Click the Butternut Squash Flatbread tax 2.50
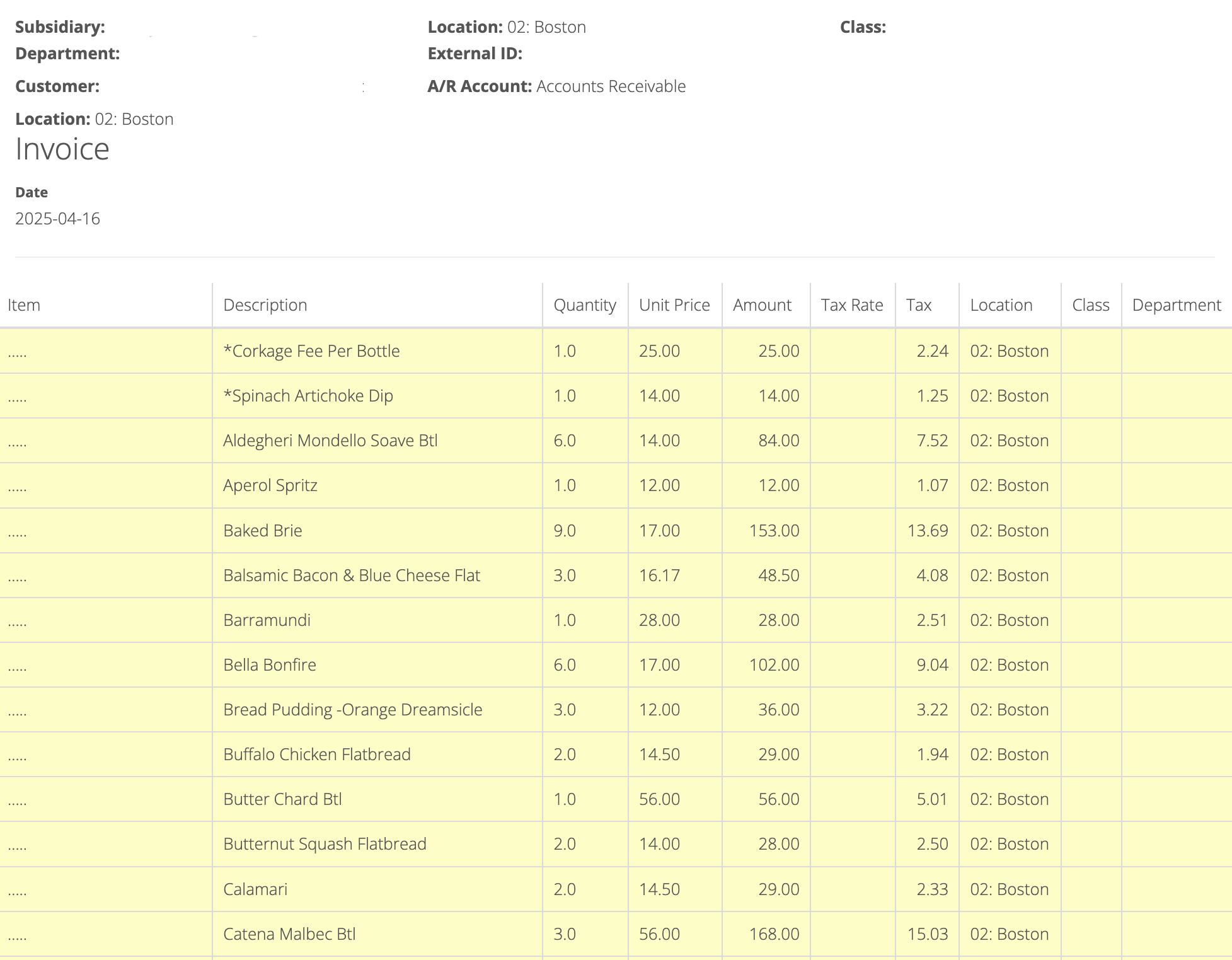The image size is (1232, 960). point(932,844)
